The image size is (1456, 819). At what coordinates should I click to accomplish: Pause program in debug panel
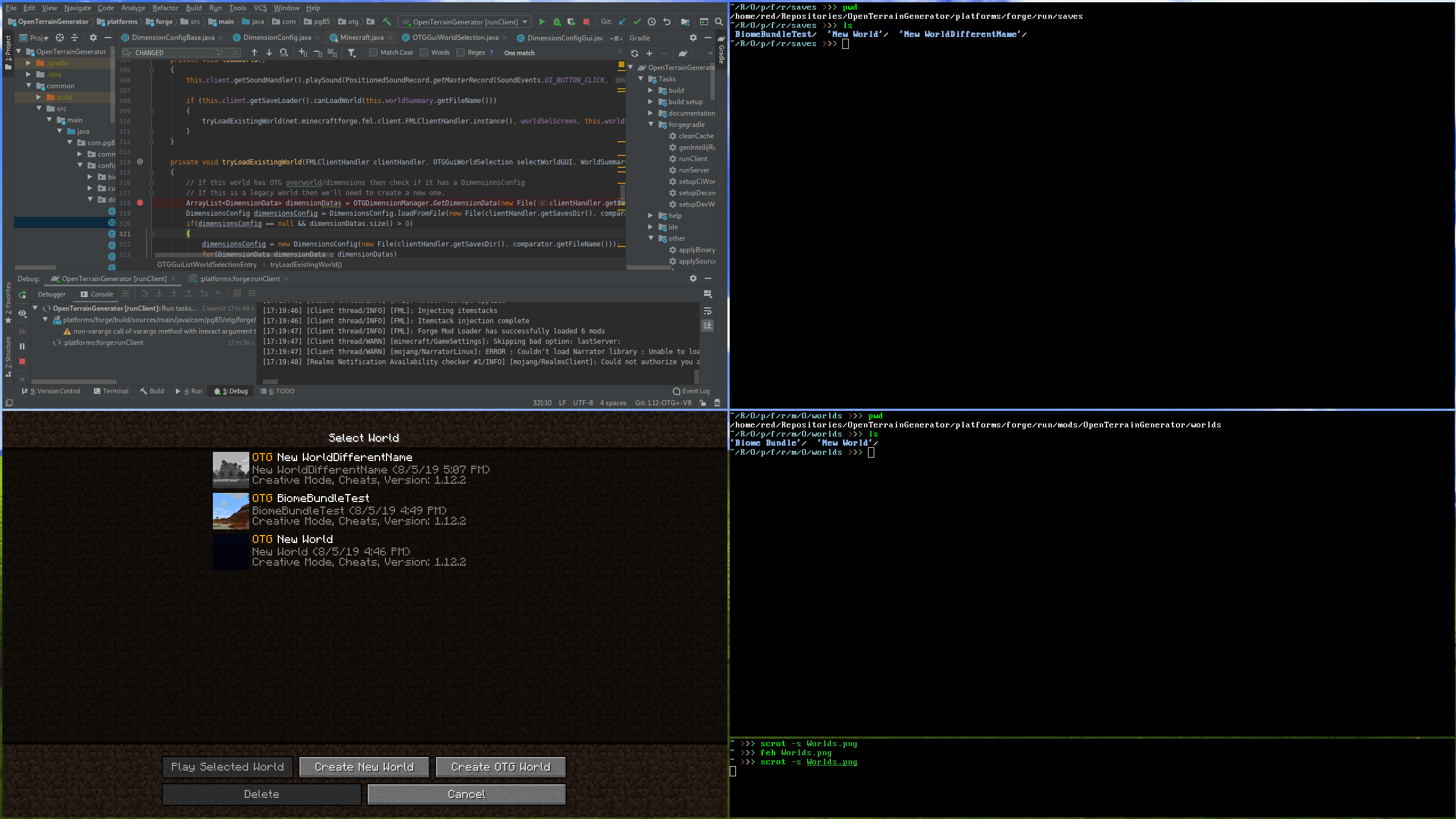tap(22, 346)
